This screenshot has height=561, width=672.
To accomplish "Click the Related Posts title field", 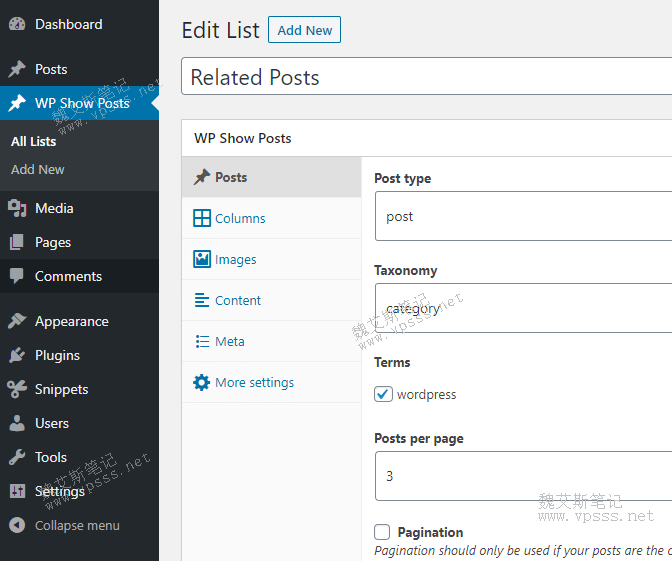I will [426, 76].
